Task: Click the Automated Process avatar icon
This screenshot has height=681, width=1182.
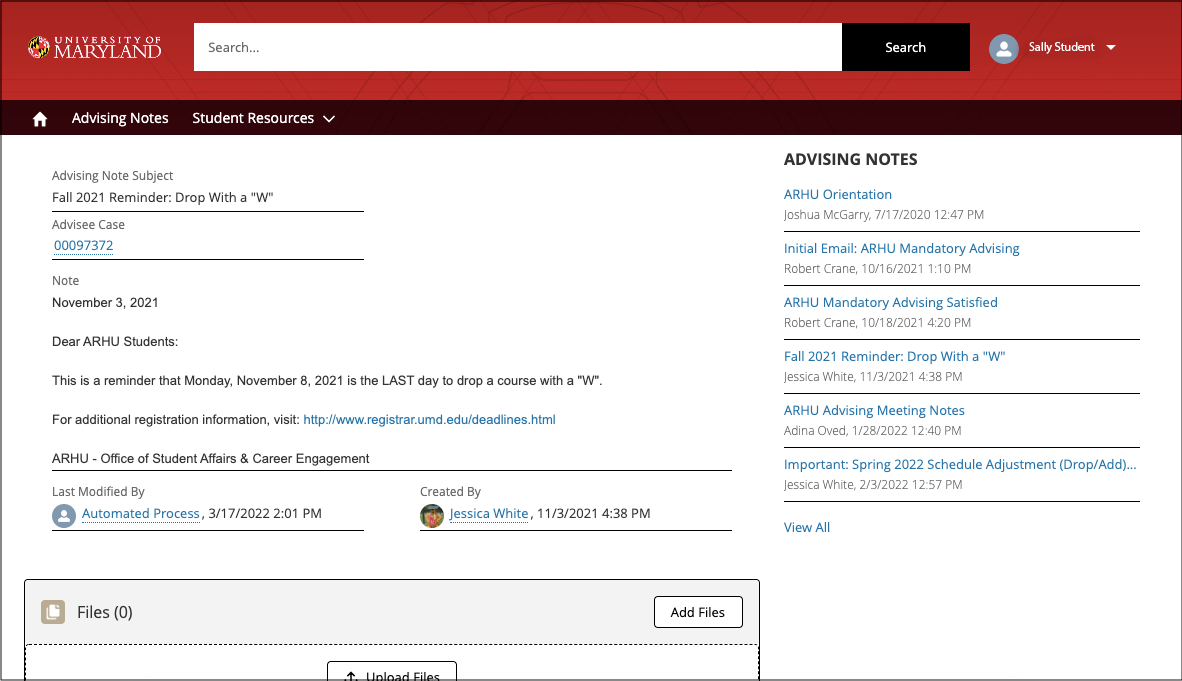Action: pos(64,514)
